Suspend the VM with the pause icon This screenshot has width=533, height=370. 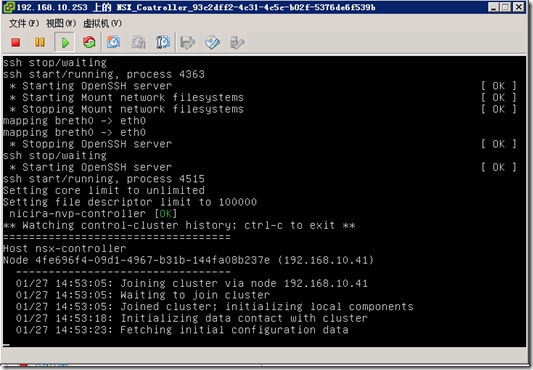[x=40, y=43]
